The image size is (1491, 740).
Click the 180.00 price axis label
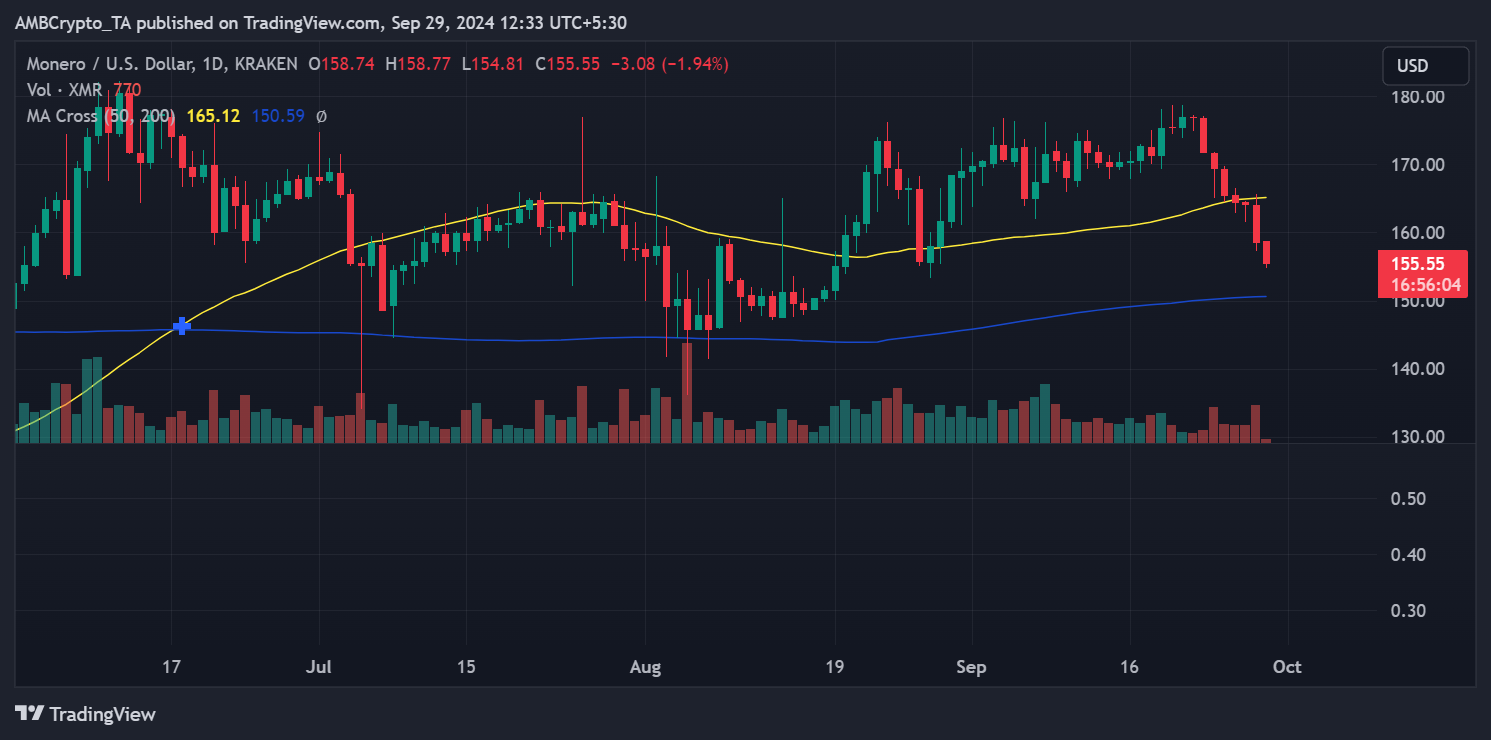tap(1420, 97)
